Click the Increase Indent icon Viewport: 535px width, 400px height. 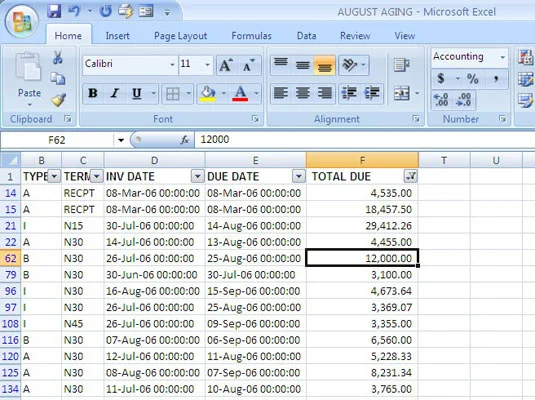click(x=372, y=93)
